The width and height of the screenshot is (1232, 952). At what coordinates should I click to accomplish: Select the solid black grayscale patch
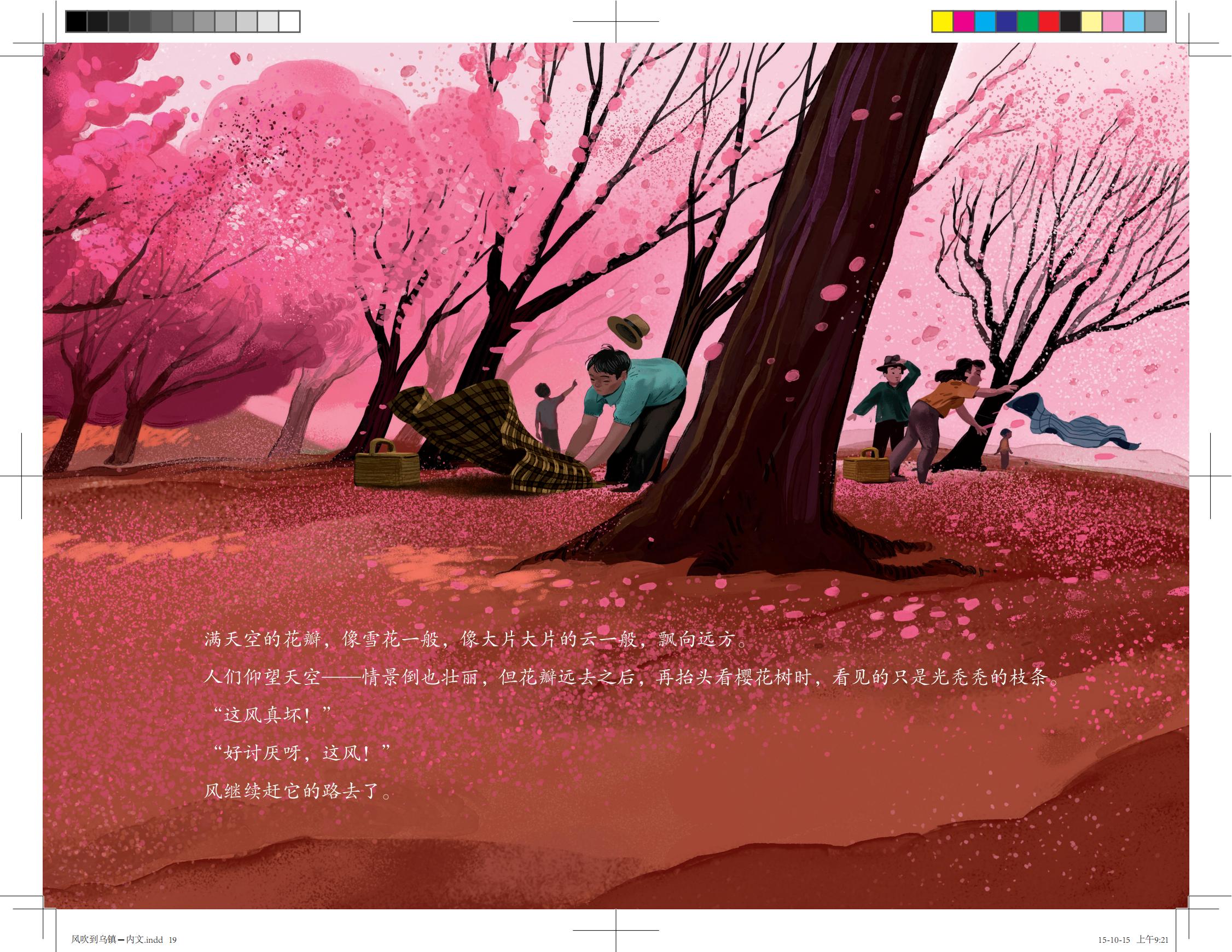pyautogui.click(x=77, y=22)
